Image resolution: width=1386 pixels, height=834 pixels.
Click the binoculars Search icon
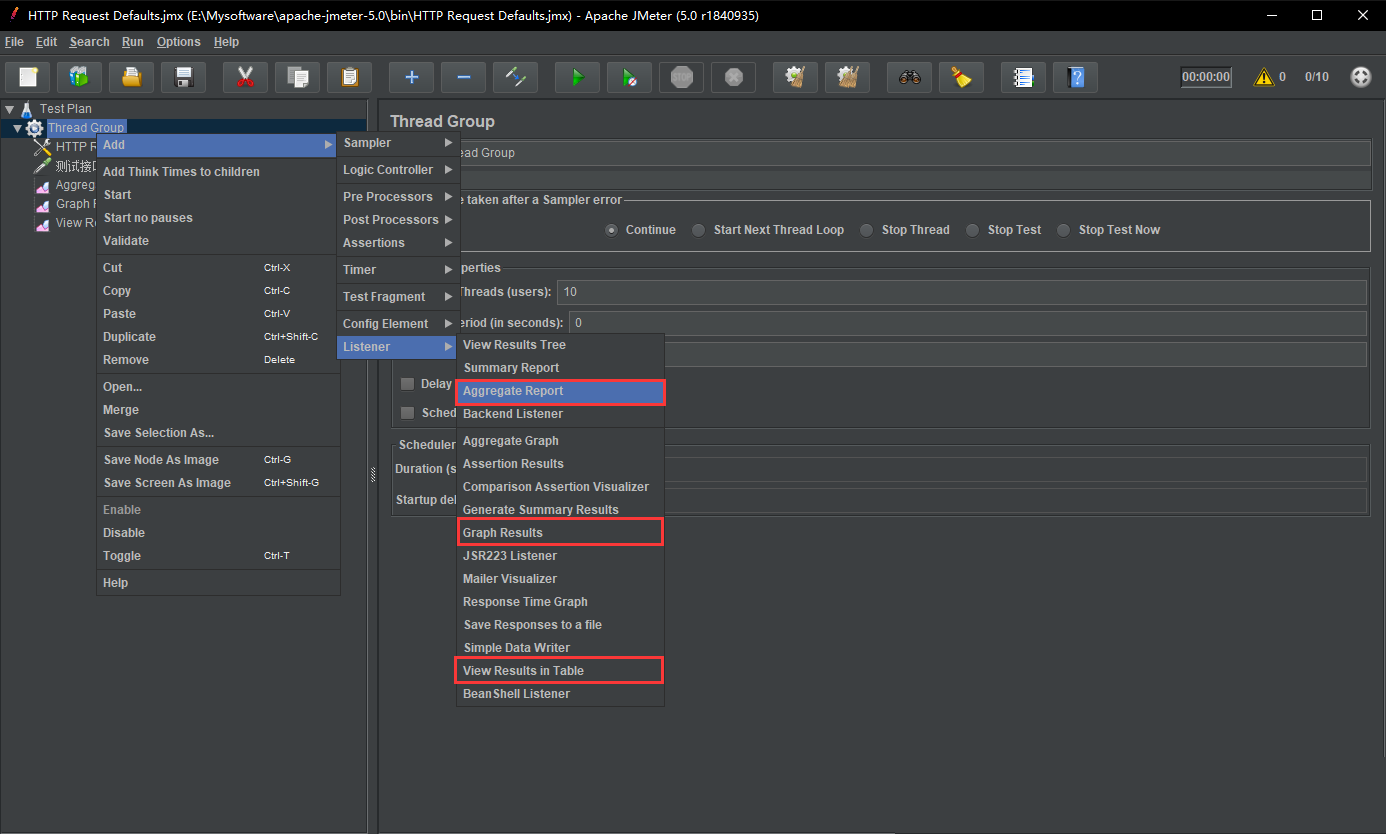pyautogui.click(x=909, y=77)
